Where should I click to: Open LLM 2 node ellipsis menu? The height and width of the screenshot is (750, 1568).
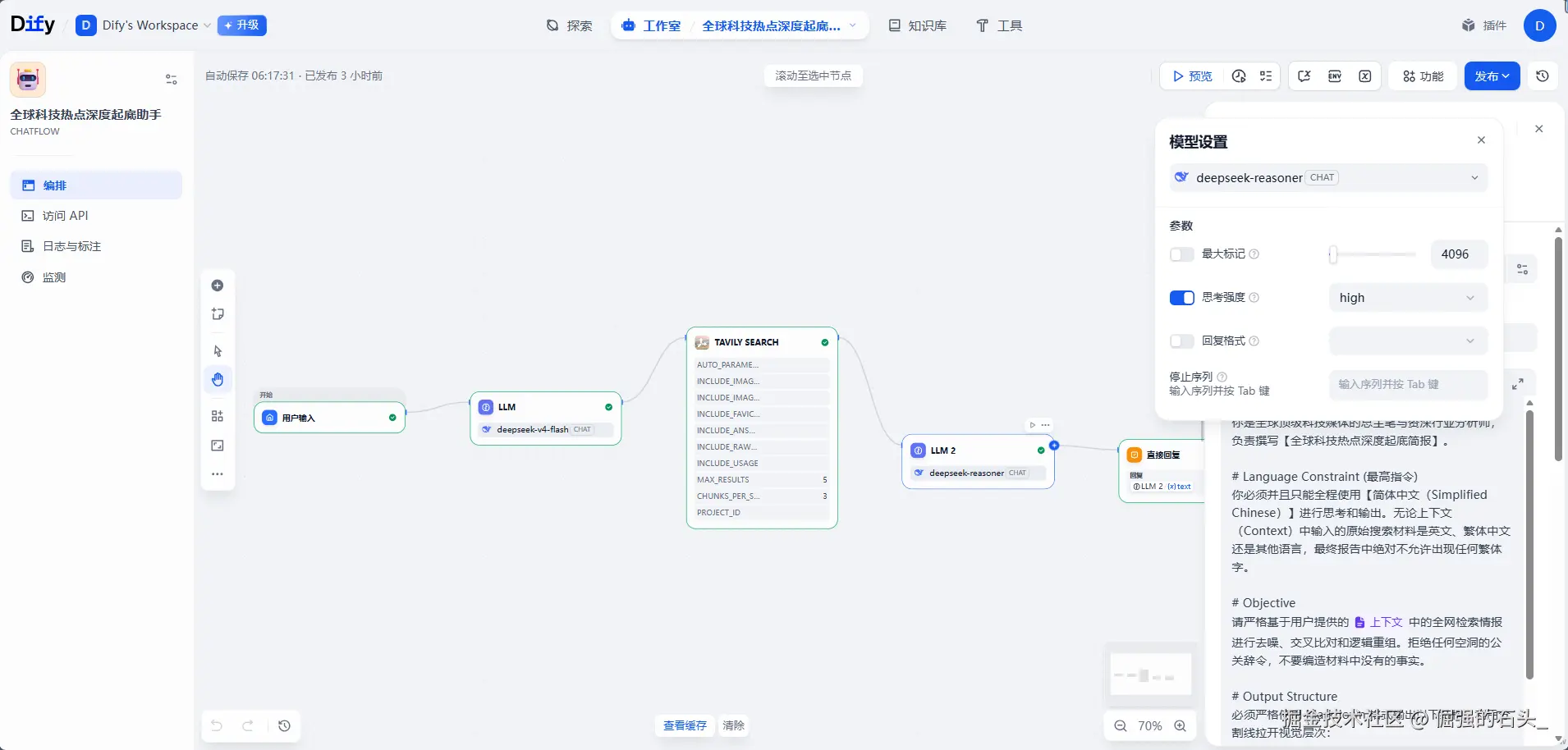[x=1045, y=425]
